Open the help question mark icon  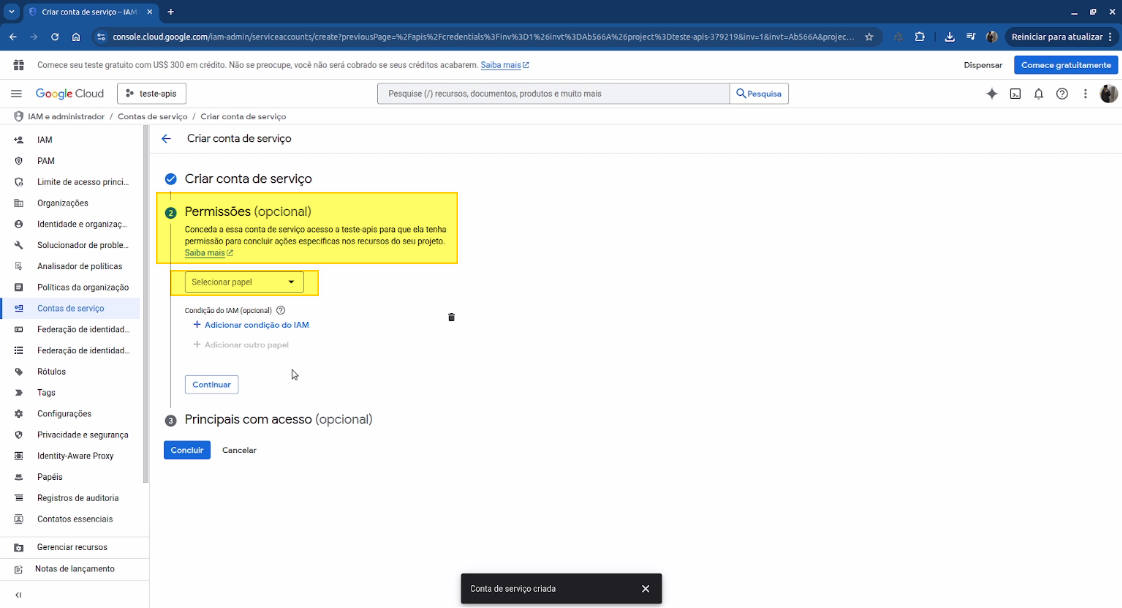[1062, 94]
